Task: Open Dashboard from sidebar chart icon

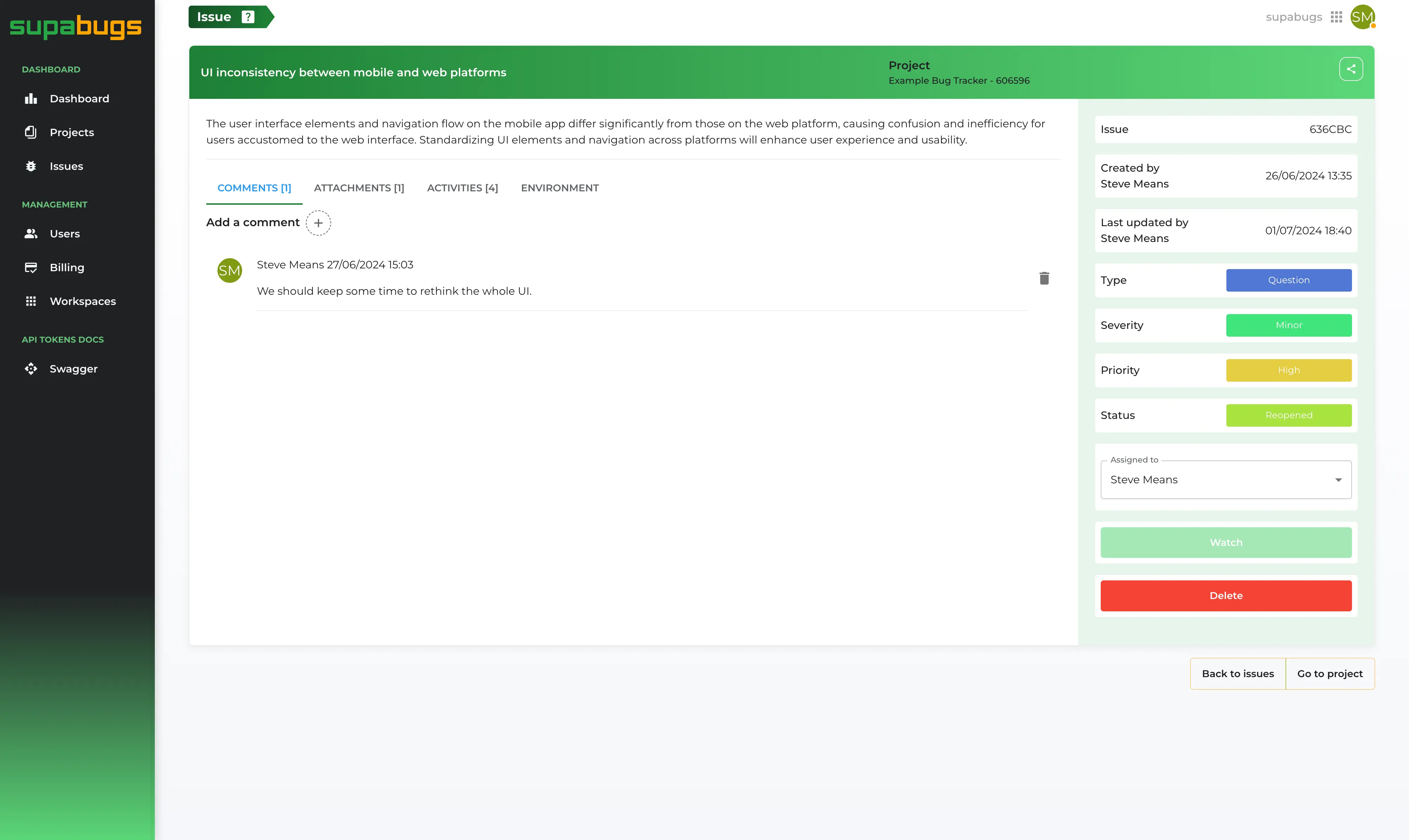Action: [31, 98]
